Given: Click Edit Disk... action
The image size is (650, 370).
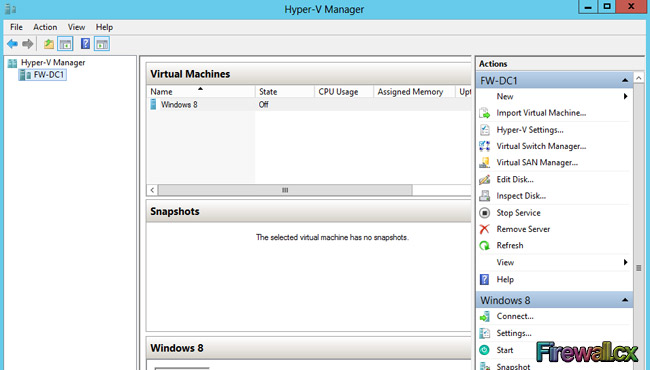Looking at the screenshot, I should [515, 179].
